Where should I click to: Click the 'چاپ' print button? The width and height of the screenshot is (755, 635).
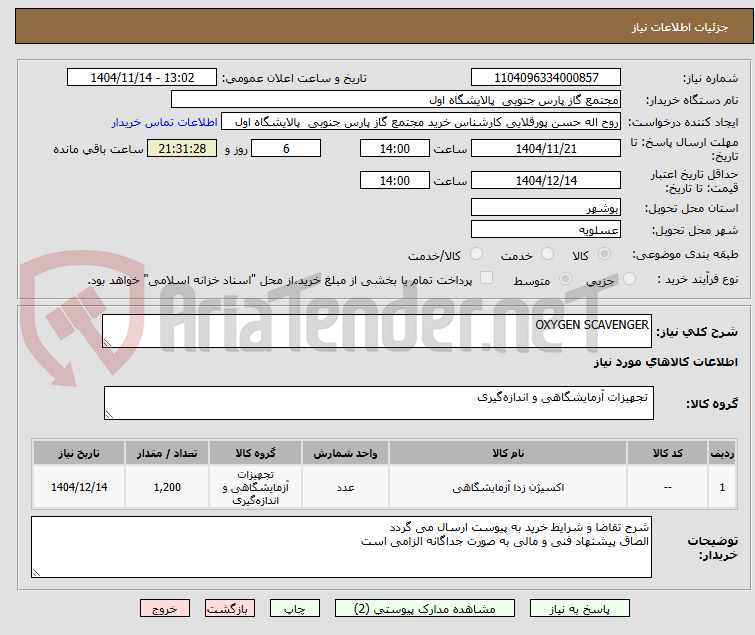pos(295,609)
